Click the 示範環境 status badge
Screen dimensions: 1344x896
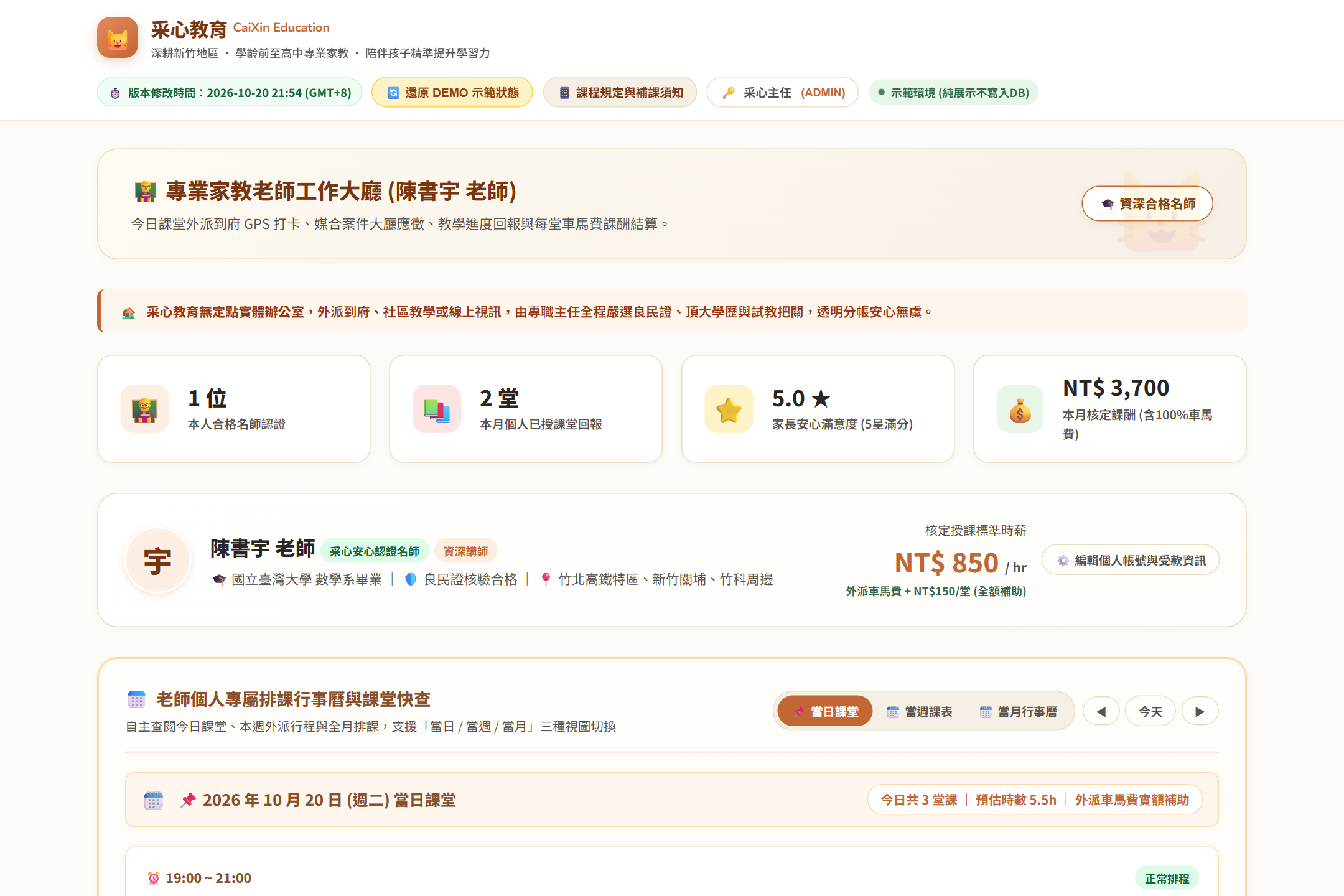[x=954, y=93]
